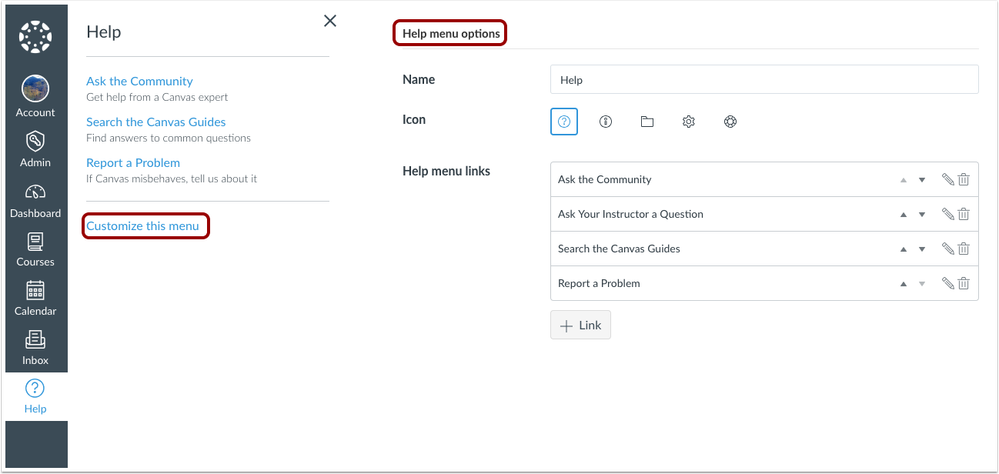
Task: Edit Ask Your Instructor a Question link
Action: (948, 214)
